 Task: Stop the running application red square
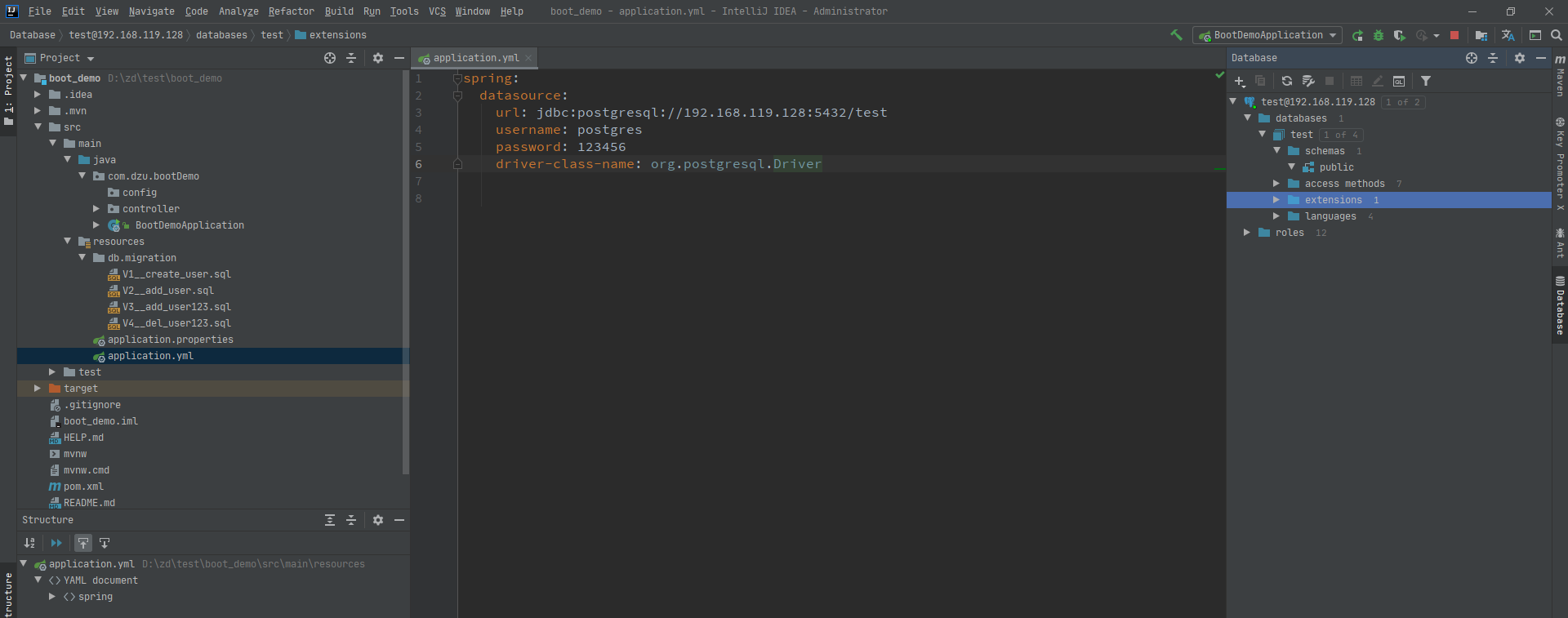pos(1454,35)
